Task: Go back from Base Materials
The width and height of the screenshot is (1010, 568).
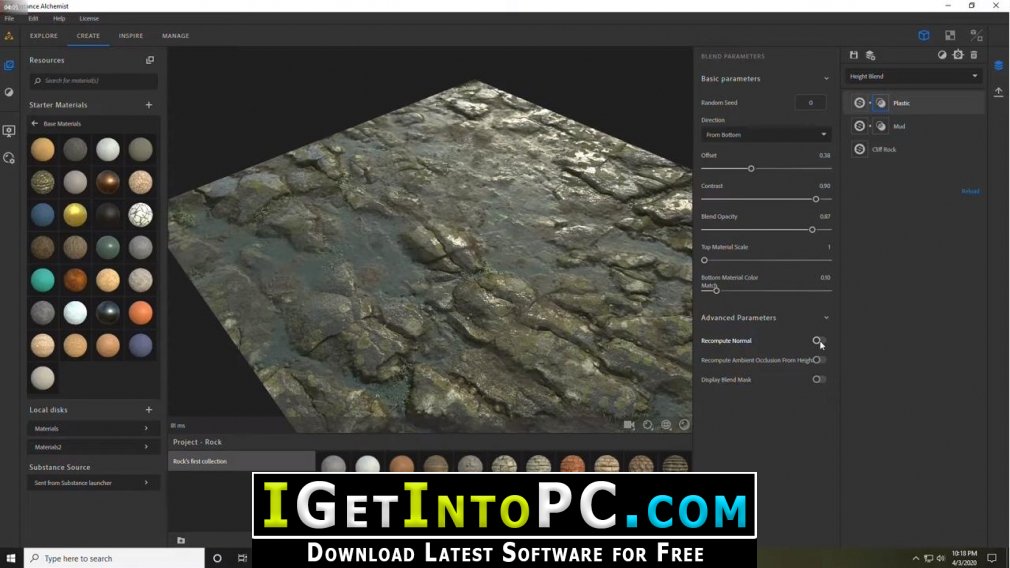Action: click(x=35, y=124)
